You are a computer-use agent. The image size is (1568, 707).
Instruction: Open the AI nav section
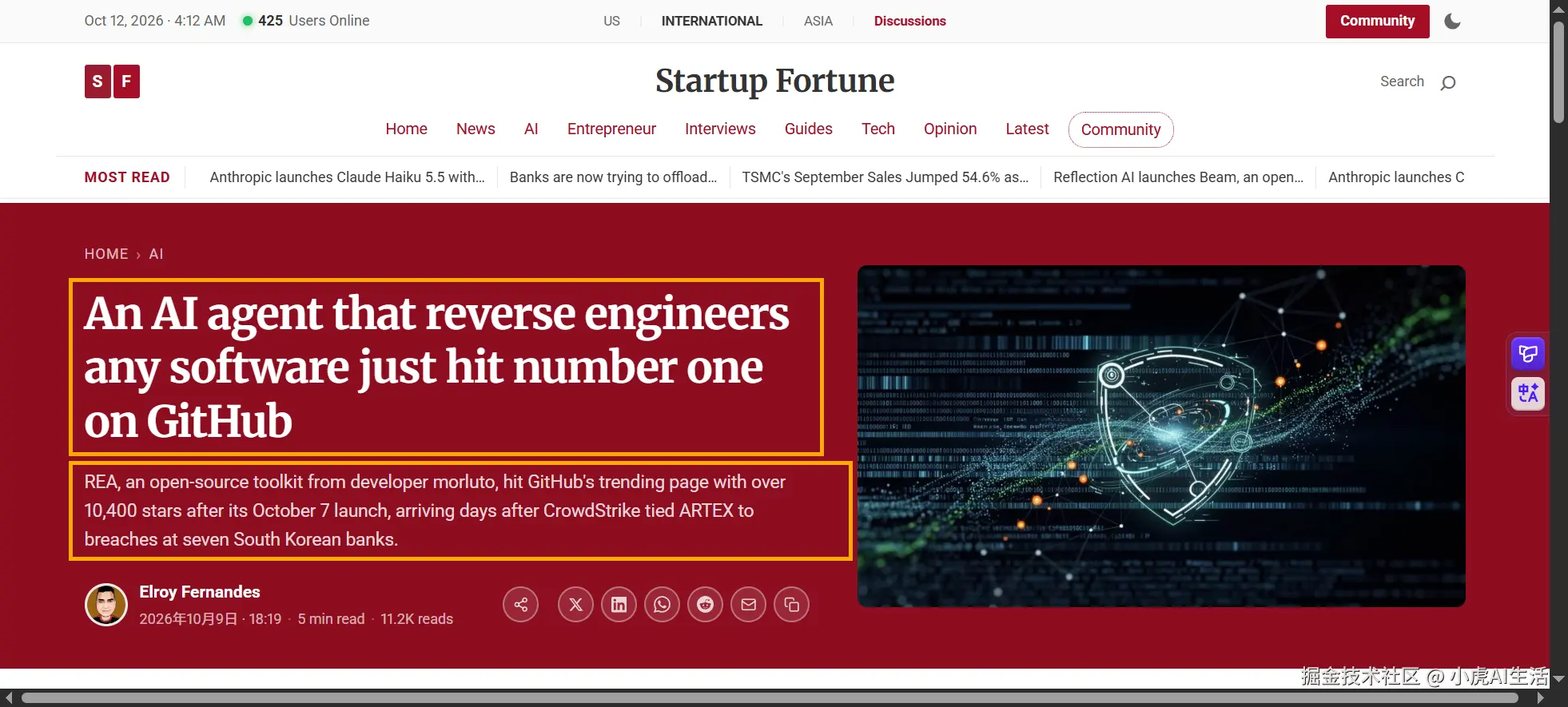tap(531, 129)
